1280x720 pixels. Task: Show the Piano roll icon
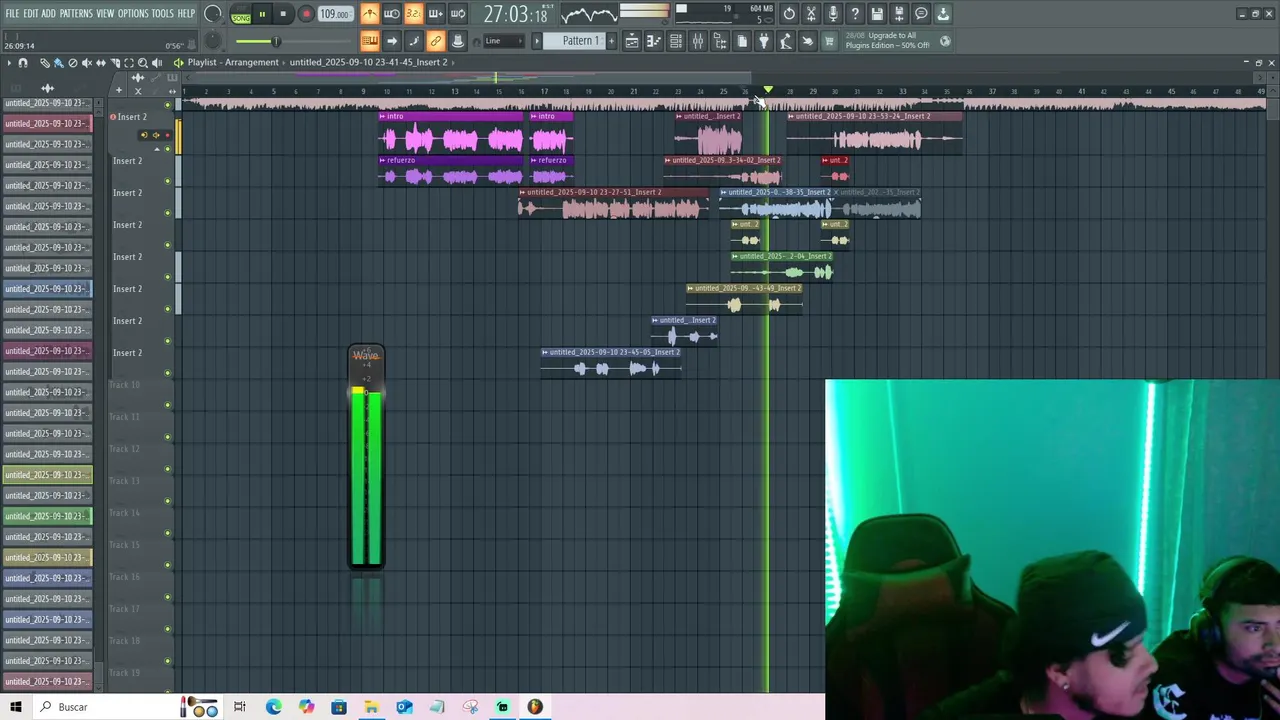[x=654, y=41]
